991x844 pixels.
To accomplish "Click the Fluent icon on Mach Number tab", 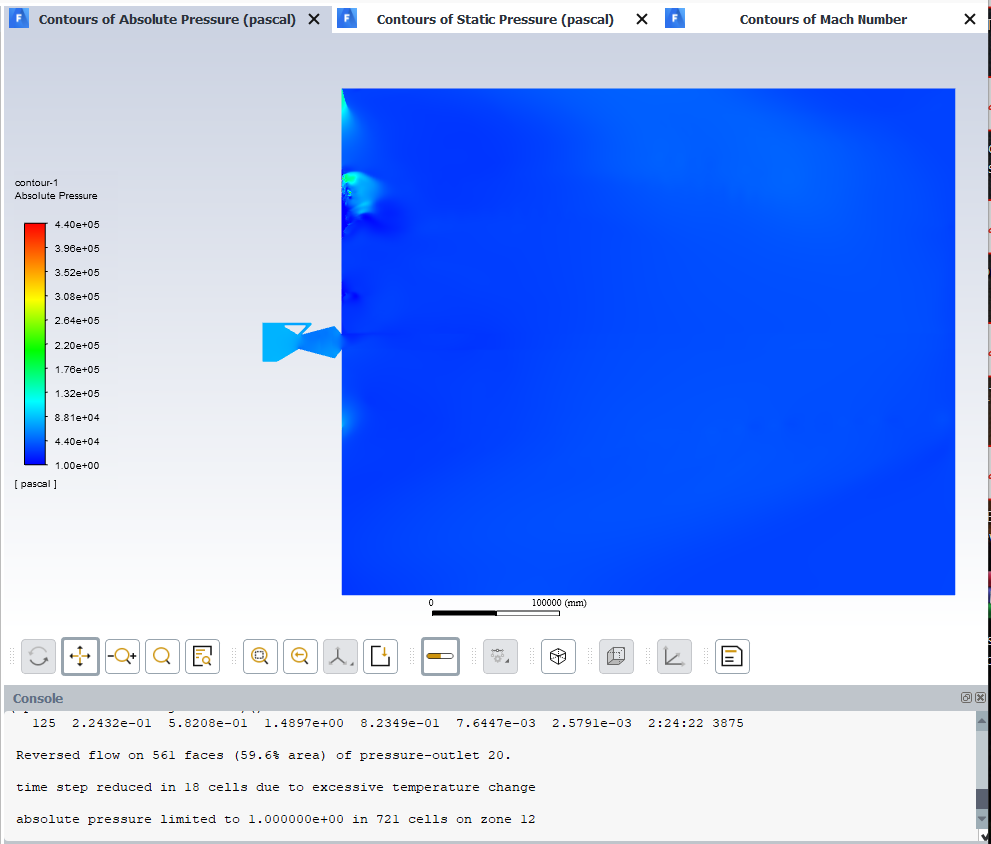I will (675, 18).
